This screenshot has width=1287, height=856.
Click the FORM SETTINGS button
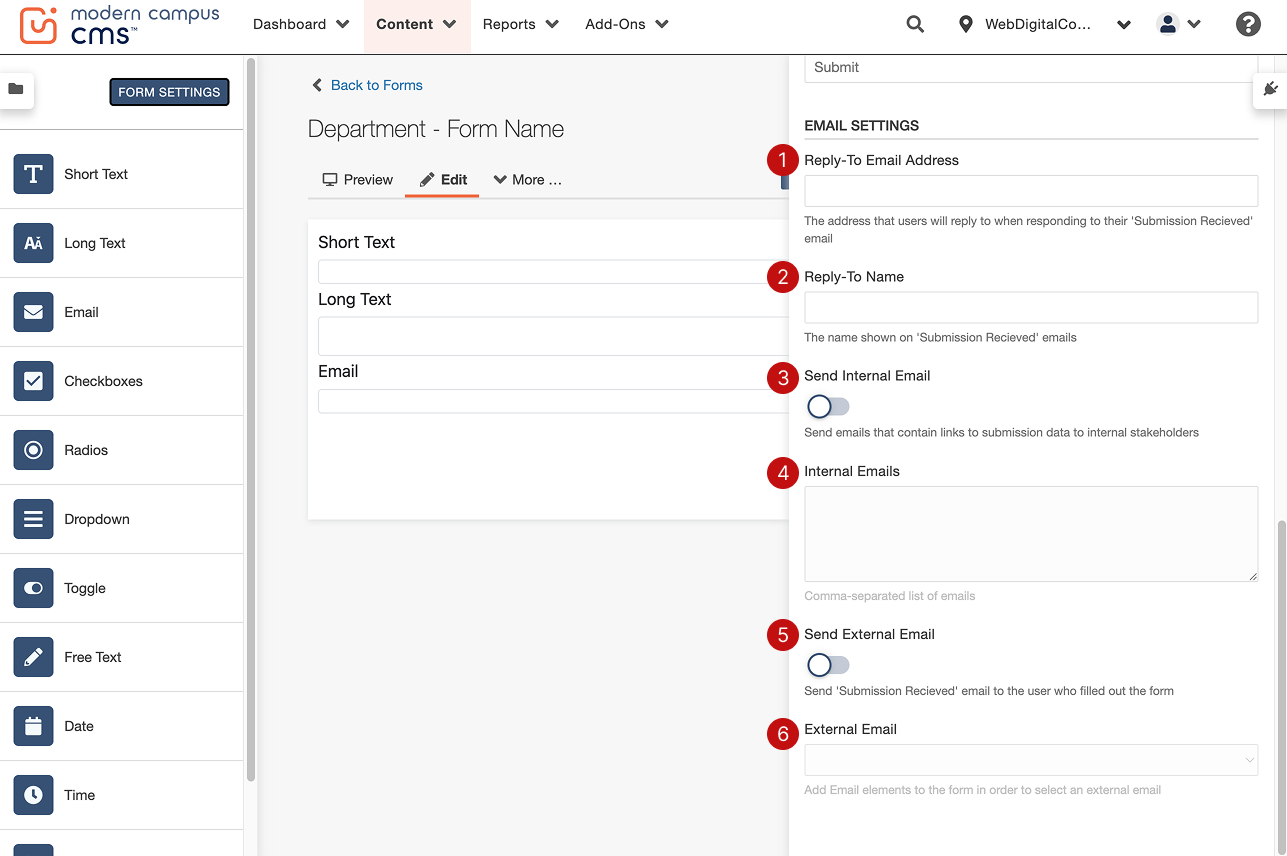pos(169,92)
